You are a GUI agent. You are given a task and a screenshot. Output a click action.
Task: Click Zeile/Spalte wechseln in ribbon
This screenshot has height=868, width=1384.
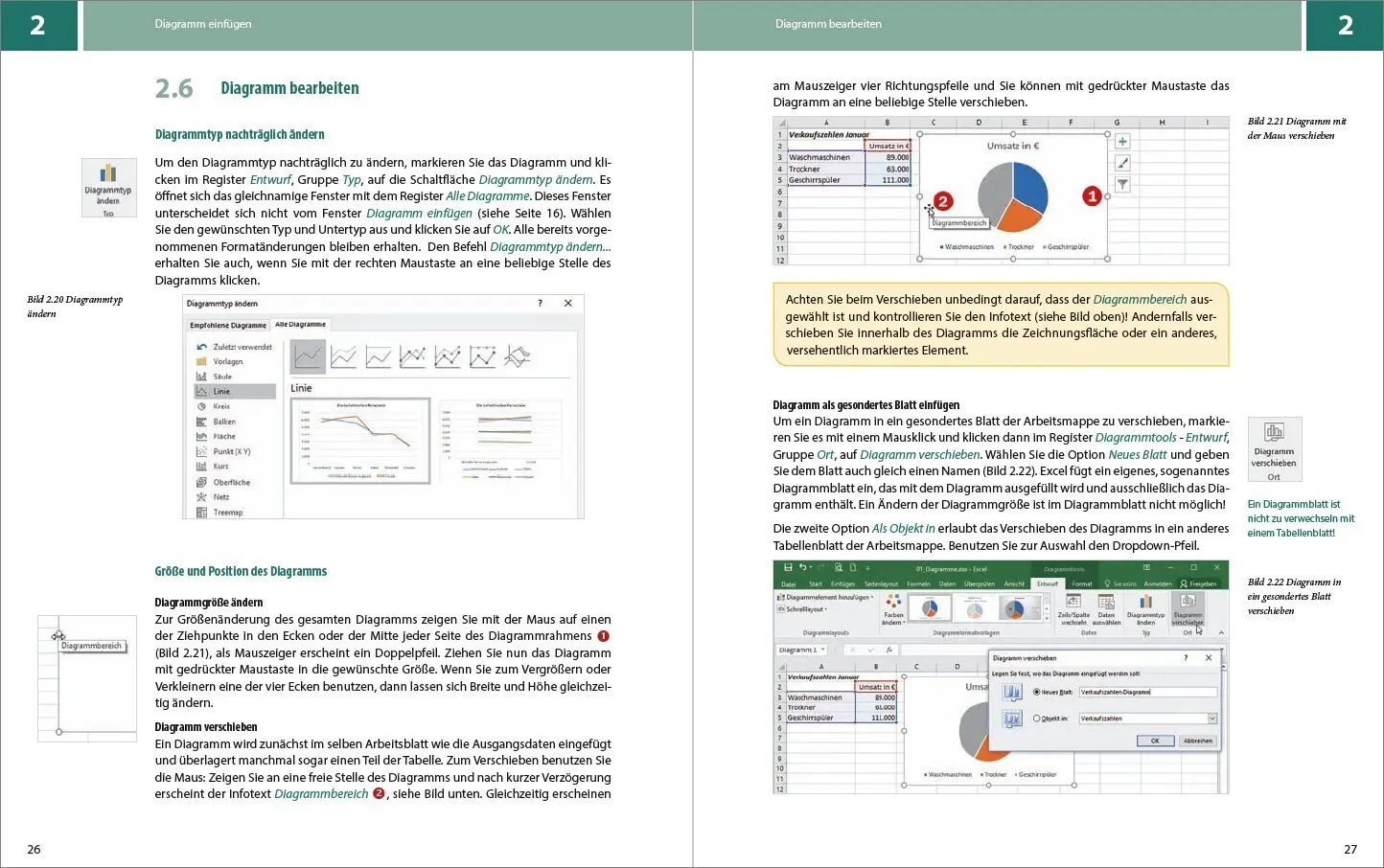click(1073, 609)
